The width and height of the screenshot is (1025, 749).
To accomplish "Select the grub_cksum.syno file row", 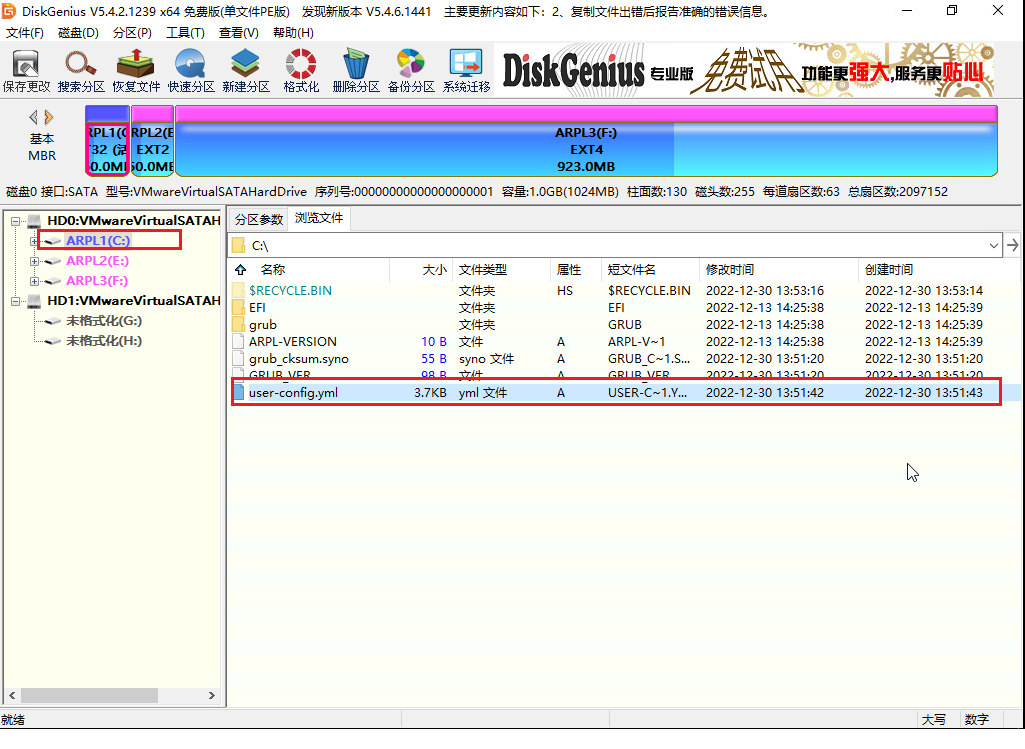I will pyautogui.click(x=626, y=359).
